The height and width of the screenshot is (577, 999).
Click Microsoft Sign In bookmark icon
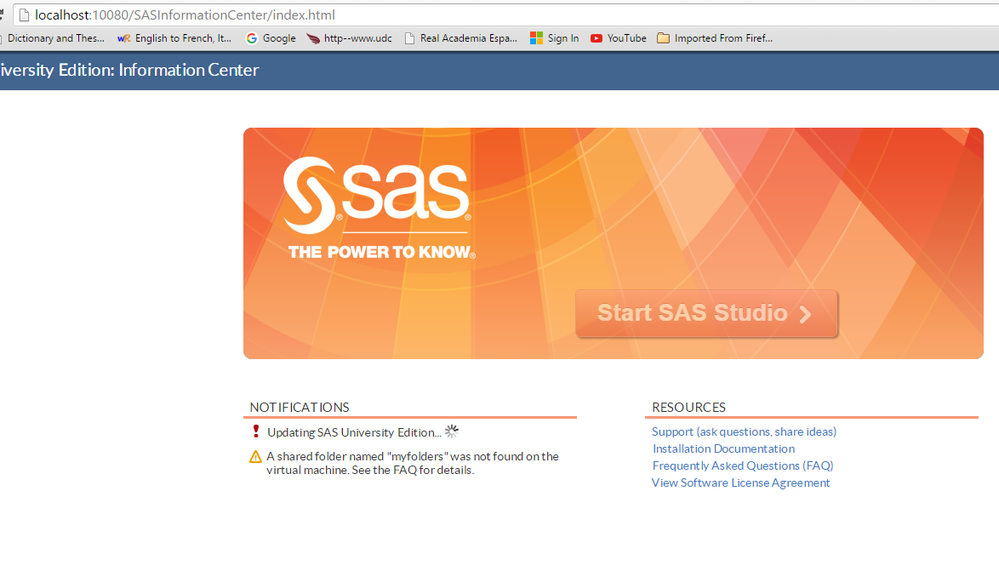[x=536, y=38]
